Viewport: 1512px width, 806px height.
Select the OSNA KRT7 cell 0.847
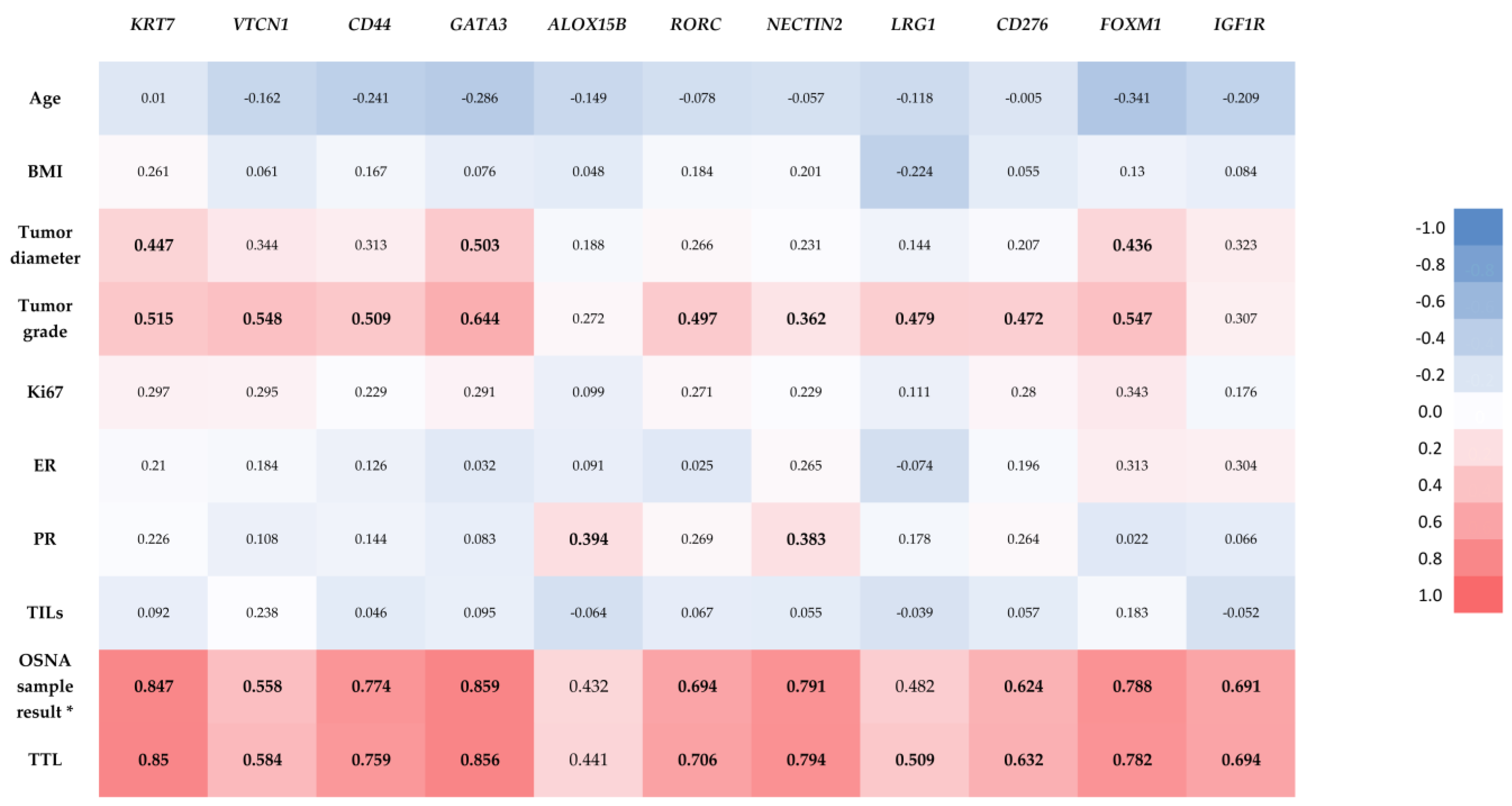pos(153,686)
